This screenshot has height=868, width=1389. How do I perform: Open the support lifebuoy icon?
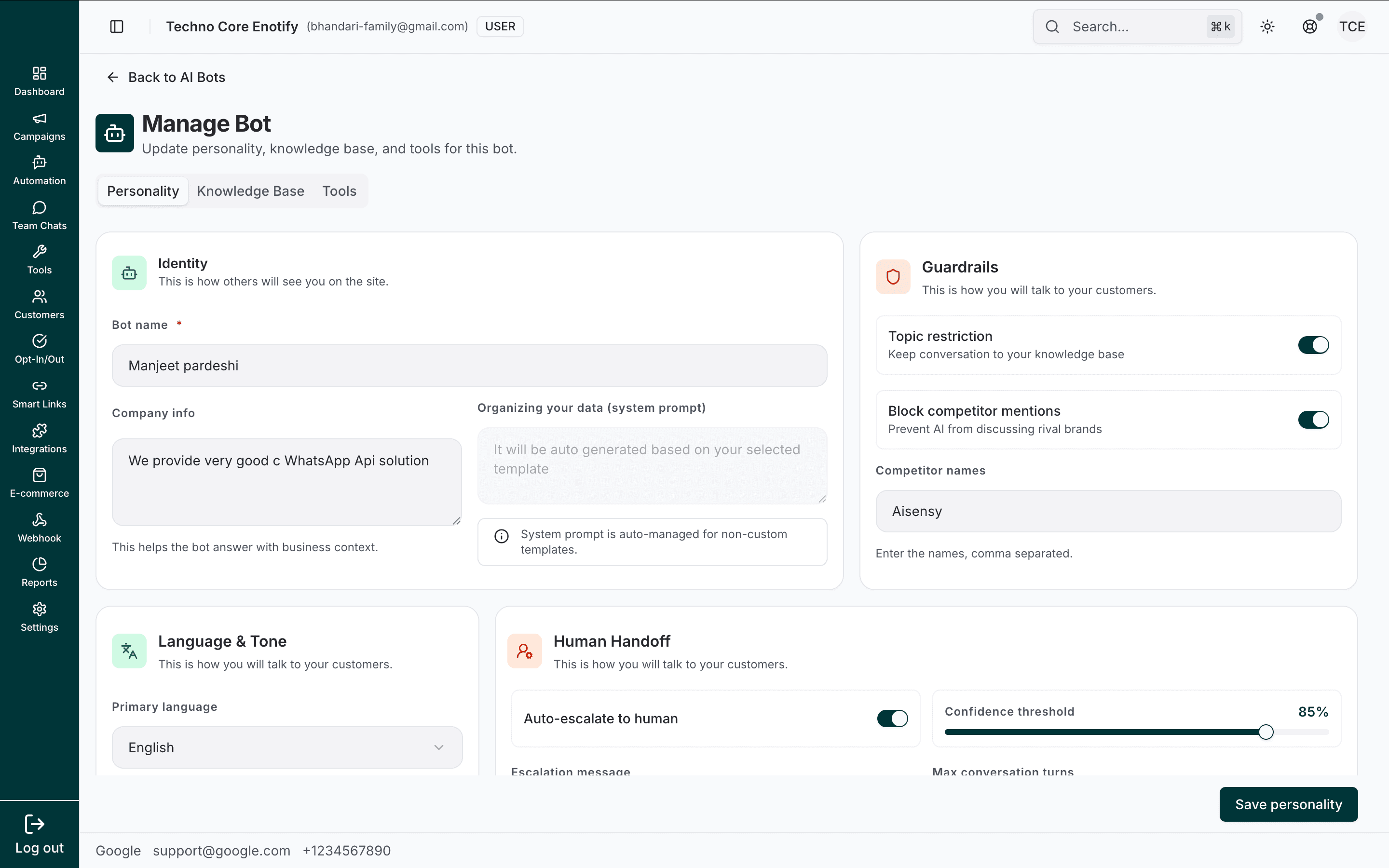point(1310,27)
